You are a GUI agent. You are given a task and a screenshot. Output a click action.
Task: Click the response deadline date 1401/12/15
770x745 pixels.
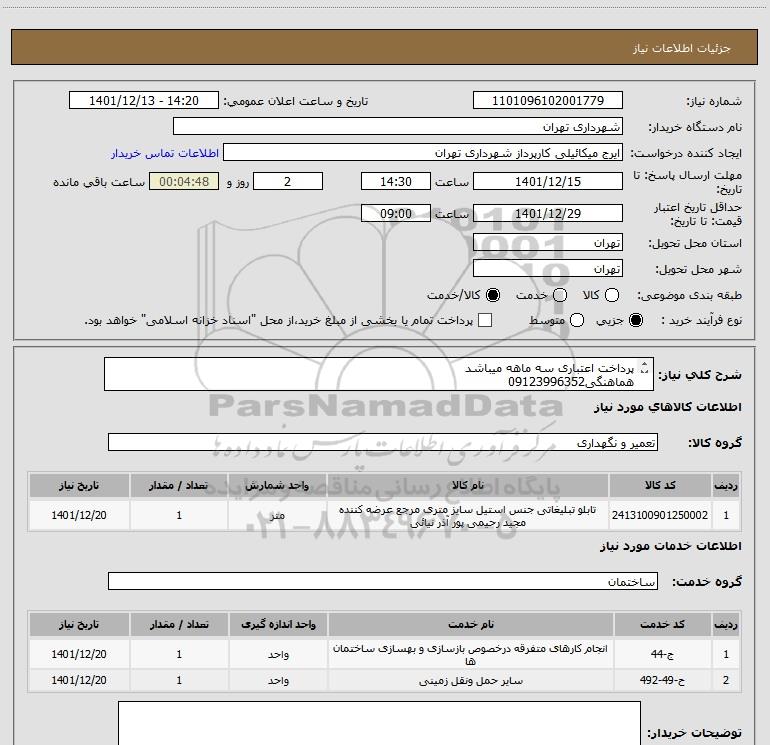[548, 181]
